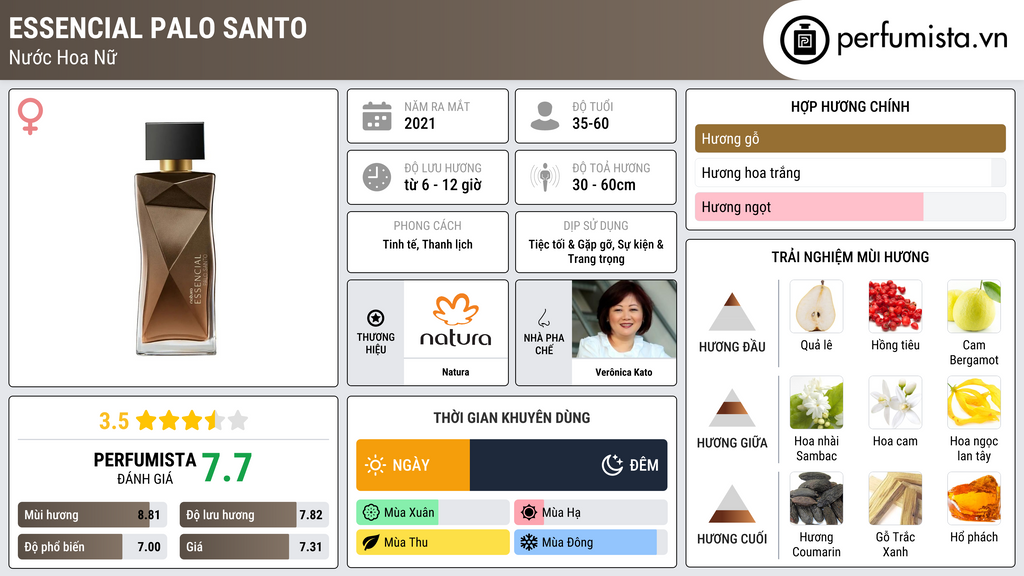Click the age range 35-60

(x=590, y=123)
